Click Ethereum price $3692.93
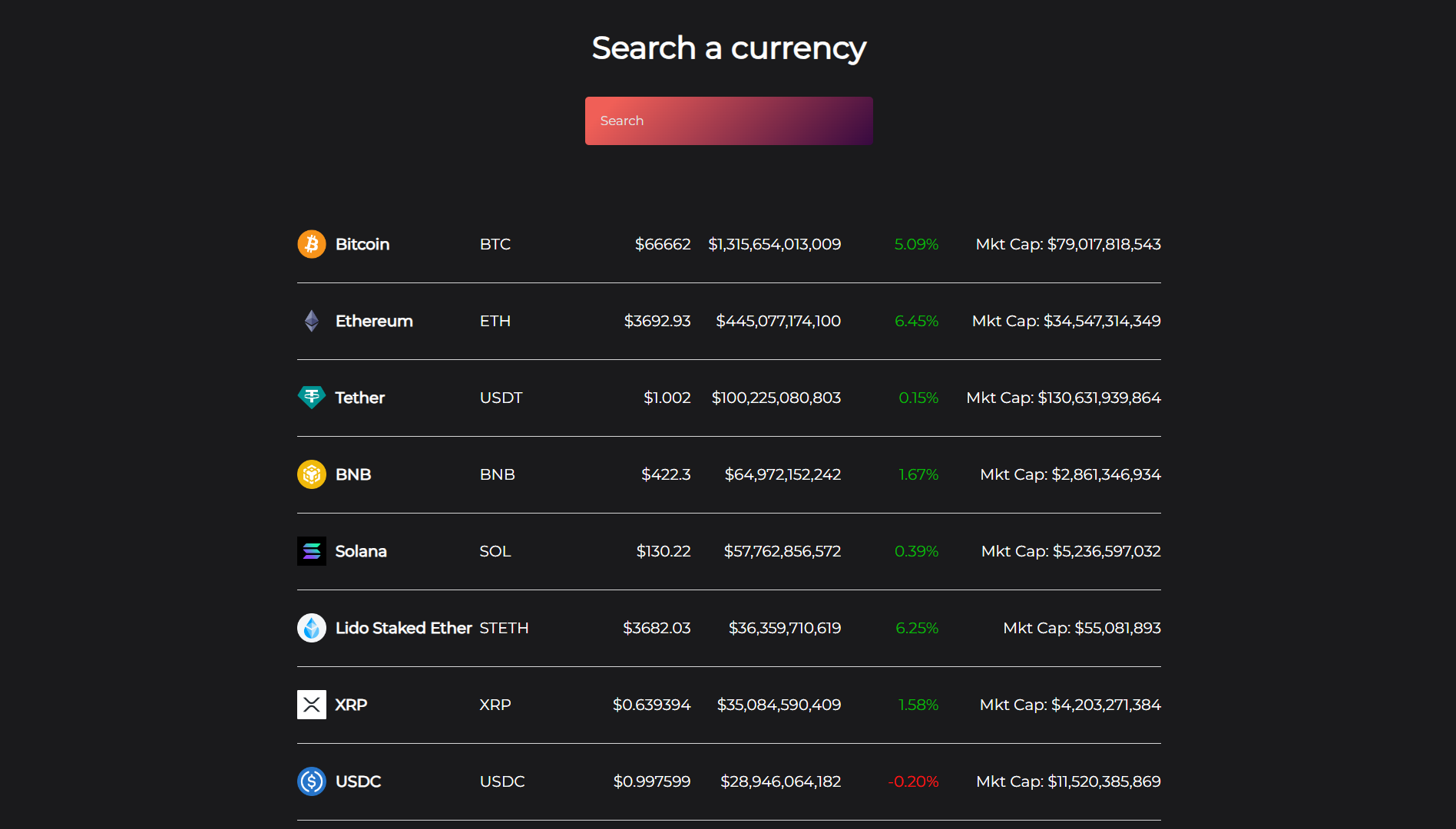1456x829 pixels. 657,321
